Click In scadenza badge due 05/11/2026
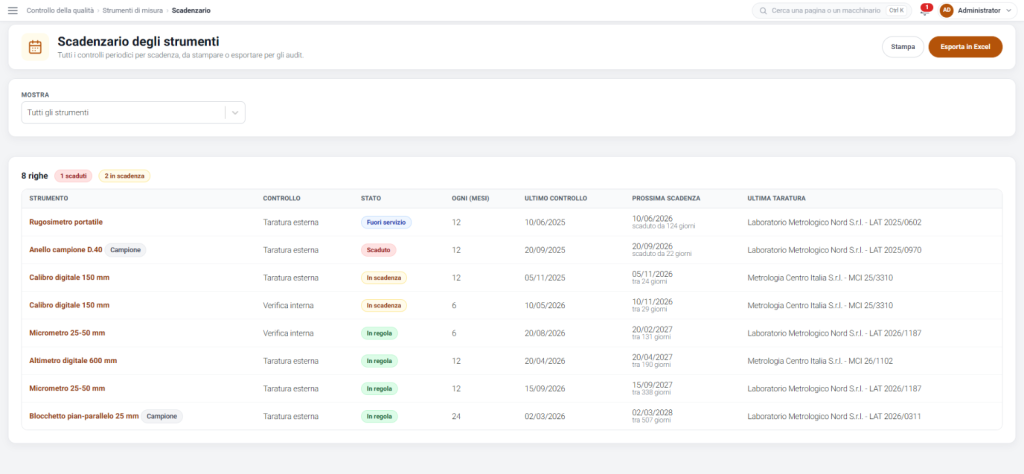The width and height of the screenshot is (1024, 474). 384,277
